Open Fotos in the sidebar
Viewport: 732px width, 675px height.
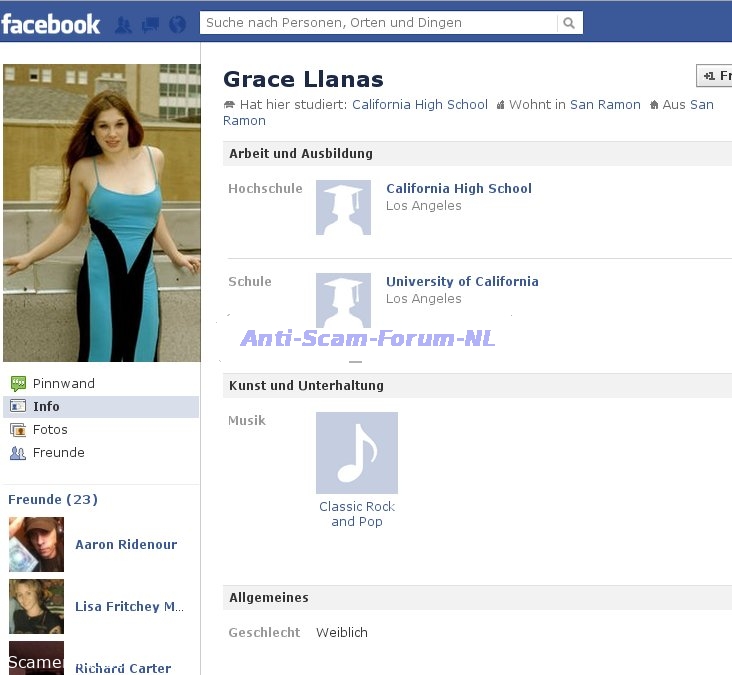[50, 429]
